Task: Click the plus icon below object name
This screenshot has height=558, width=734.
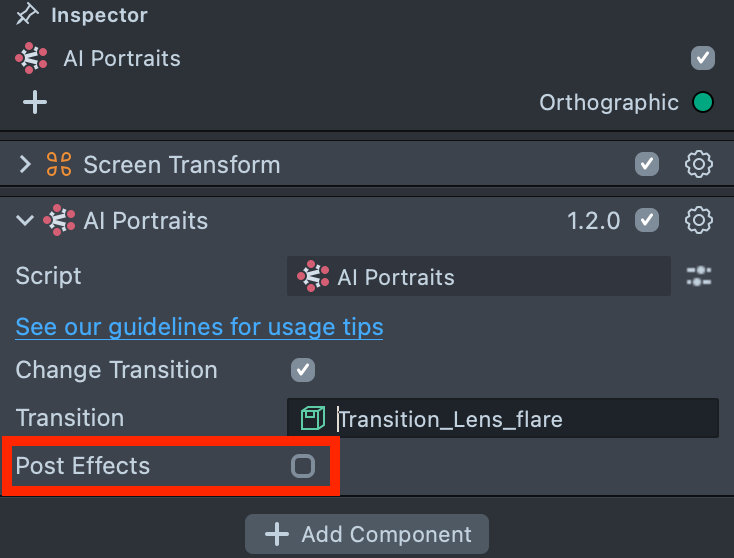Action: point(35,102)
